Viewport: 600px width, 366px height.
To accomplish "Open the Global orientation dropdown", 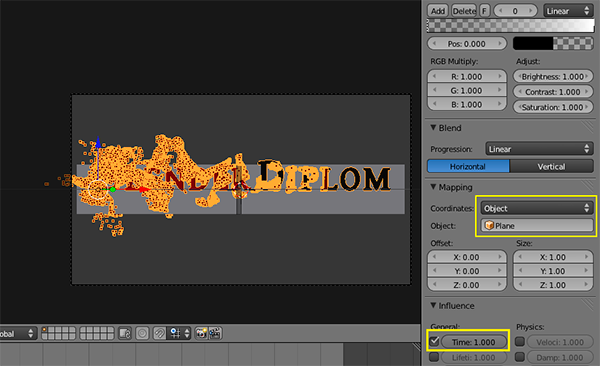I will (x=18, y=333).
